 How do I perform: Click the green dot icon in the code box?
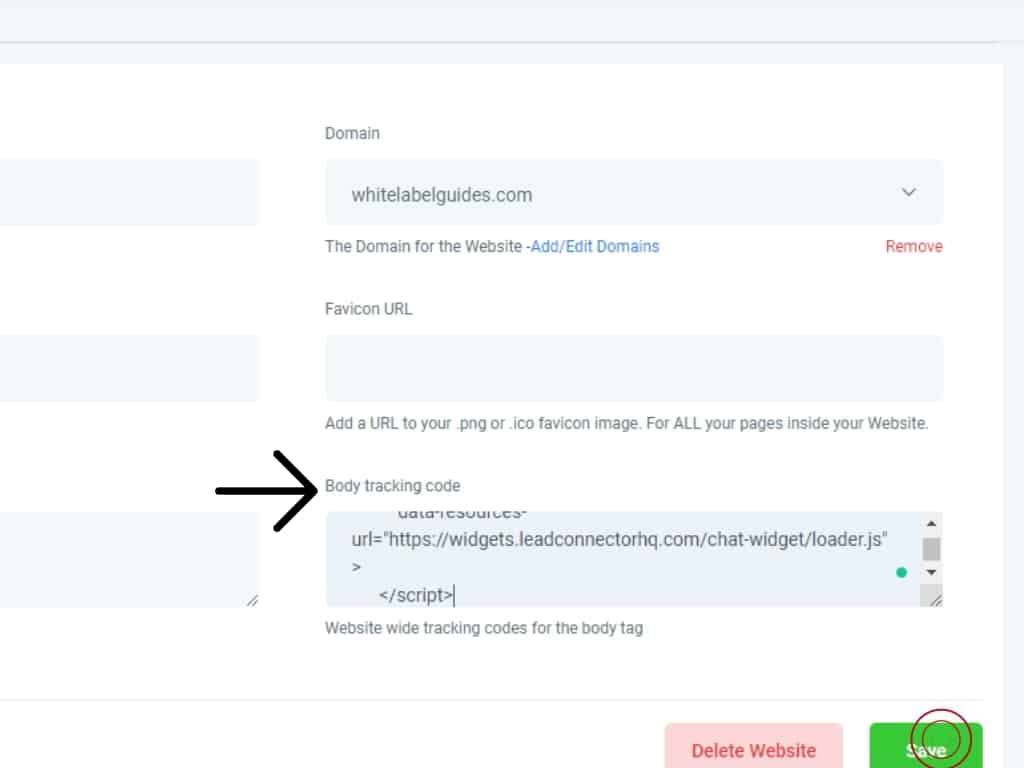click(901, 573)
